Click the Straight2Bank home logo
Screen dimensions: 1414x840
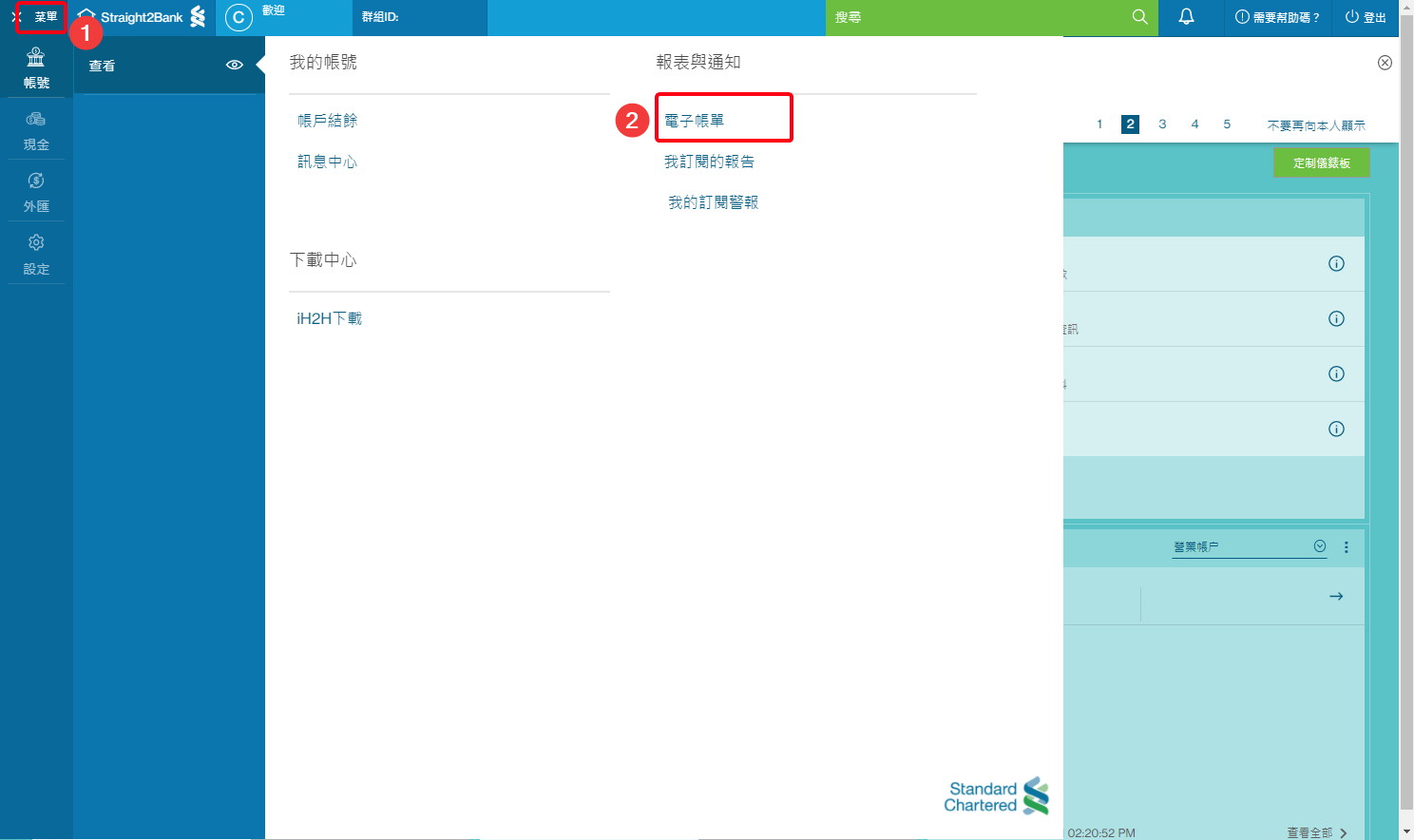click(x=141, y=17)
